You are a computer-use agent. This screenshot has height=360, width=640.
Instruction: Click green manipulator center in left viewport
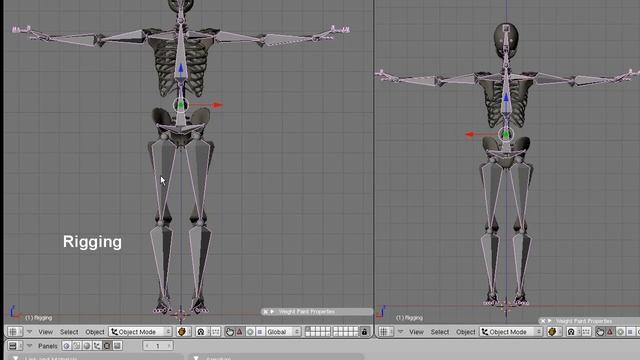[x=181, y=106]
